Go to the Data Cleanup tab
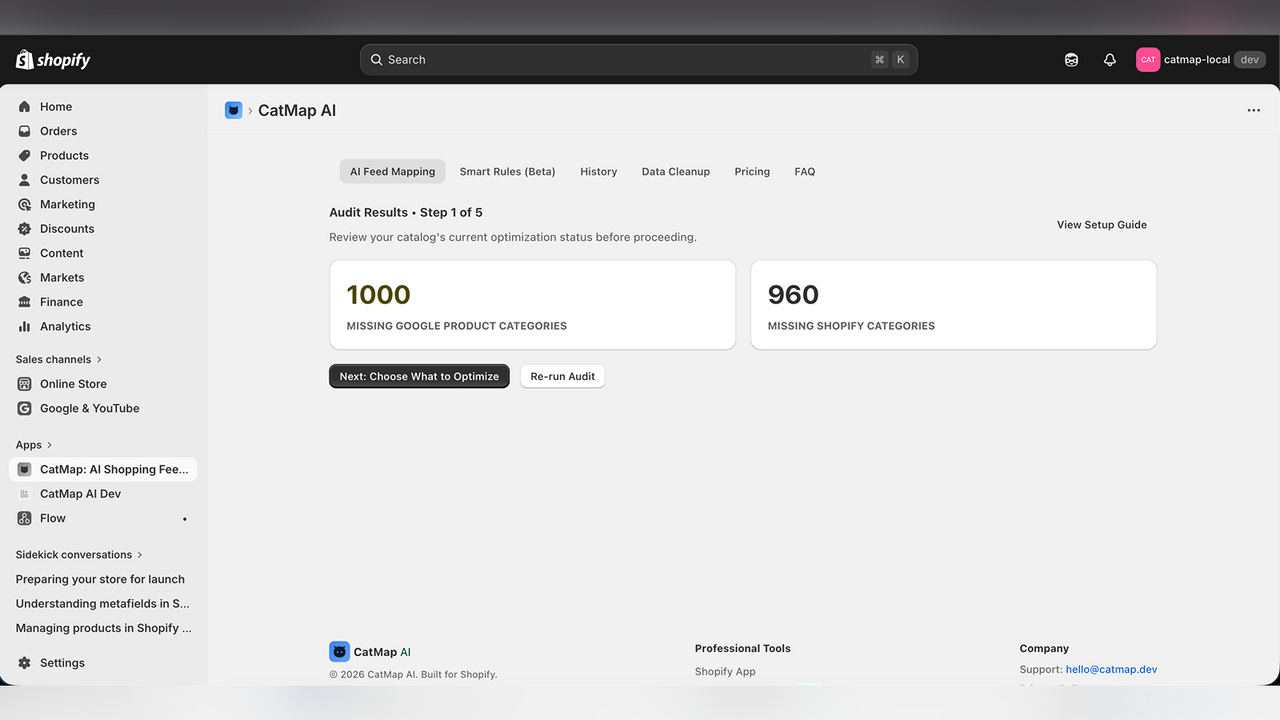 (x=676, y=172)
